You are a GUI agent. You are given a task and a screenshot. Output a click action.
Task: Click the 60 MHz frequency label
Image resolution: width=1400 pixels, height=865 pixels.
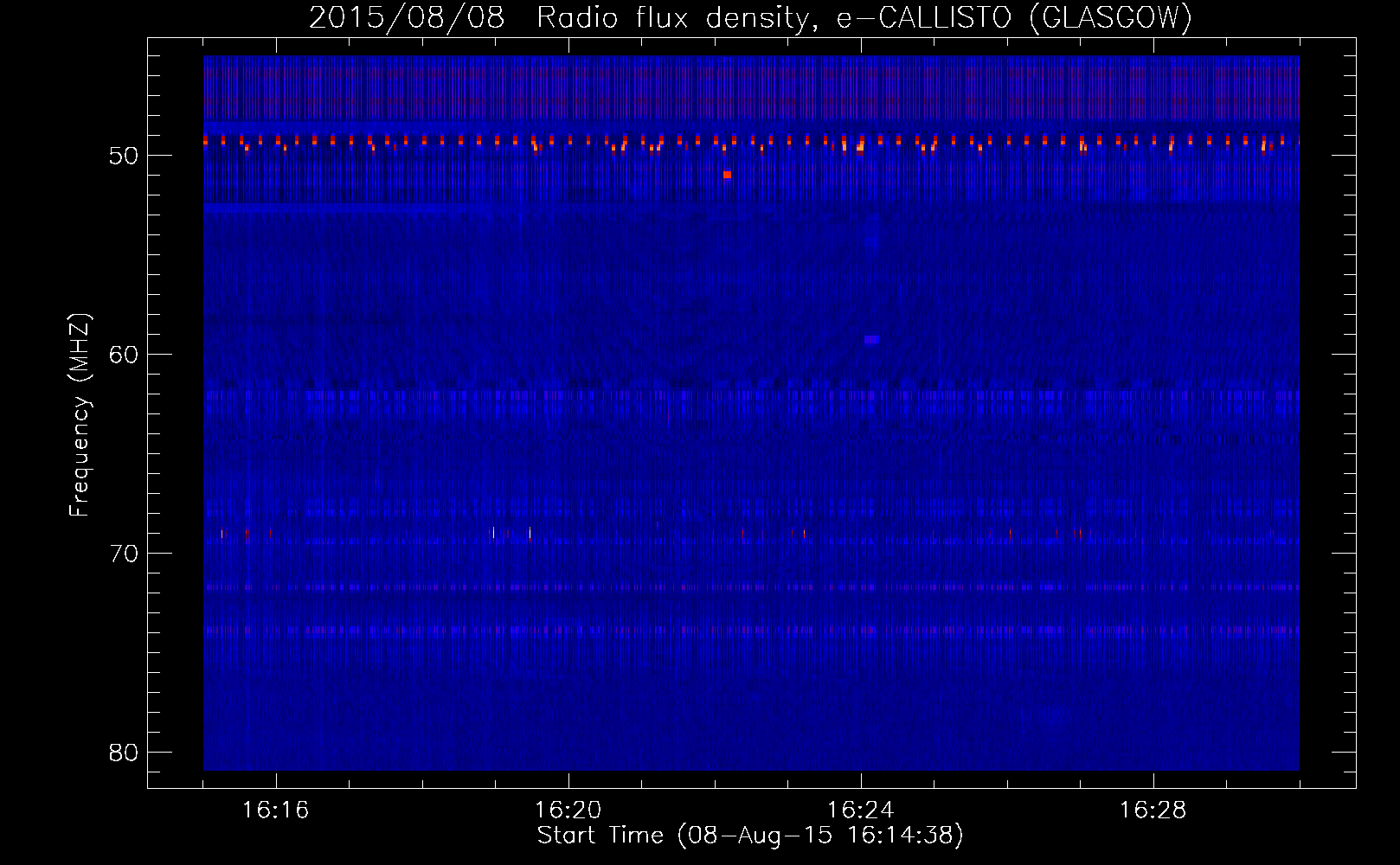point(124,355)
